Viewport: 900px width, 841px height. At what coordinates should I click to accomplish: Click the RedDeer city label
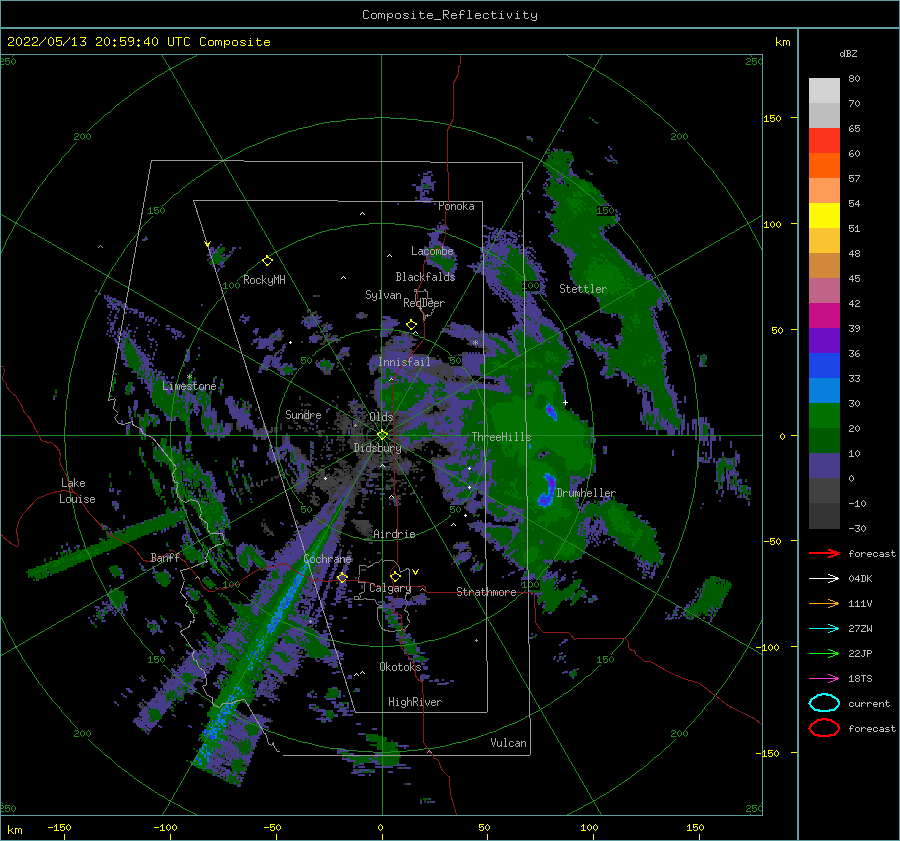click(x=424, y=303)
